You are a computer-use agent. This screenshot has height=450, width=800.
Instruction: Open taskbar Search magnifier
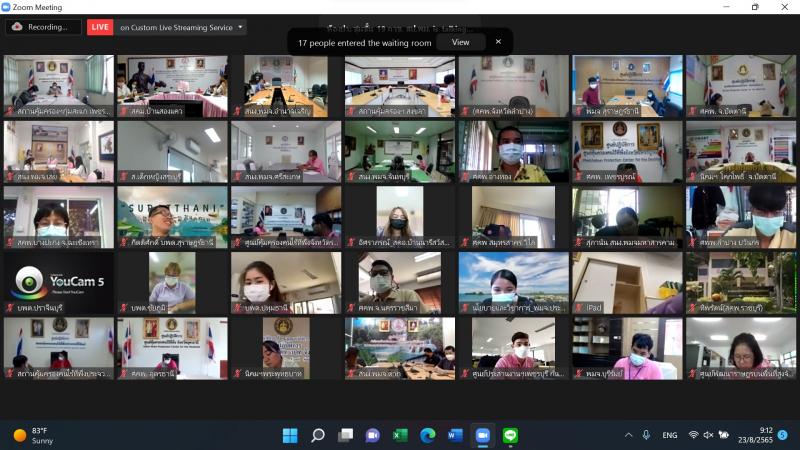(x=317, y=435)
